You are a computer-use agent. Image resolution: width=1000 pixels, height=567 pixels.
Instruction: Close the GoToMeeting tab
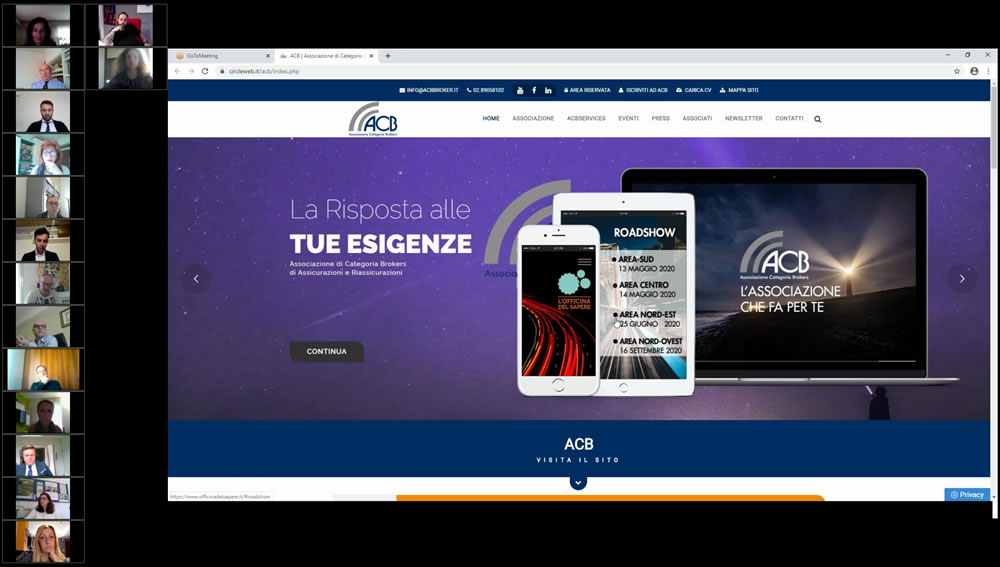tap(268, 56)
